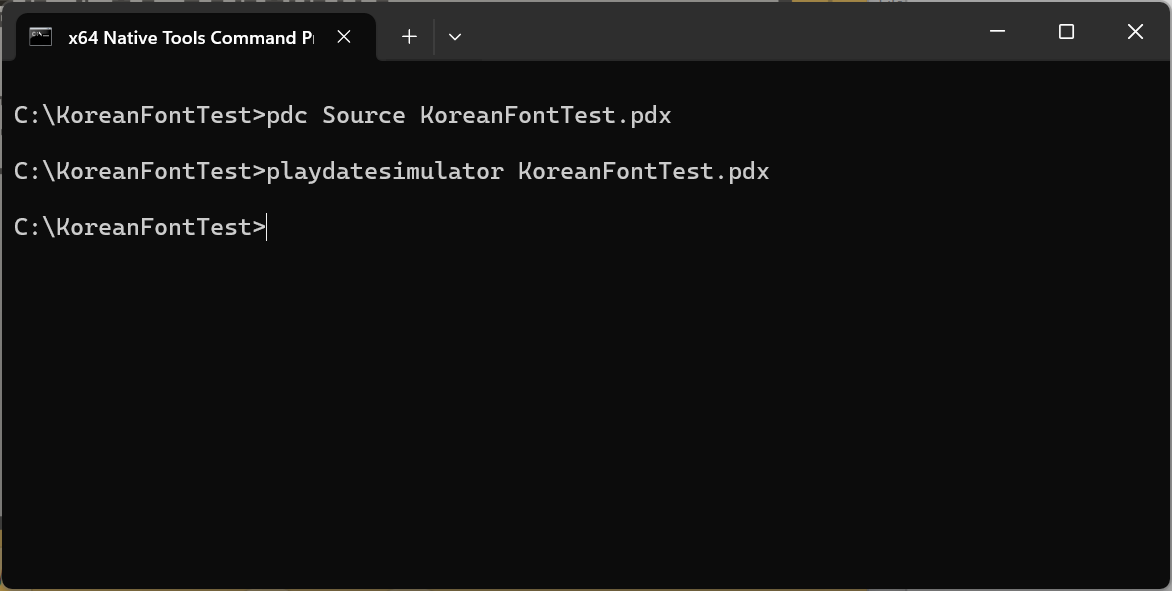Maximize the terminal window
The height and width of the screenshot is (591, 1172).
tap(1066, 32)
